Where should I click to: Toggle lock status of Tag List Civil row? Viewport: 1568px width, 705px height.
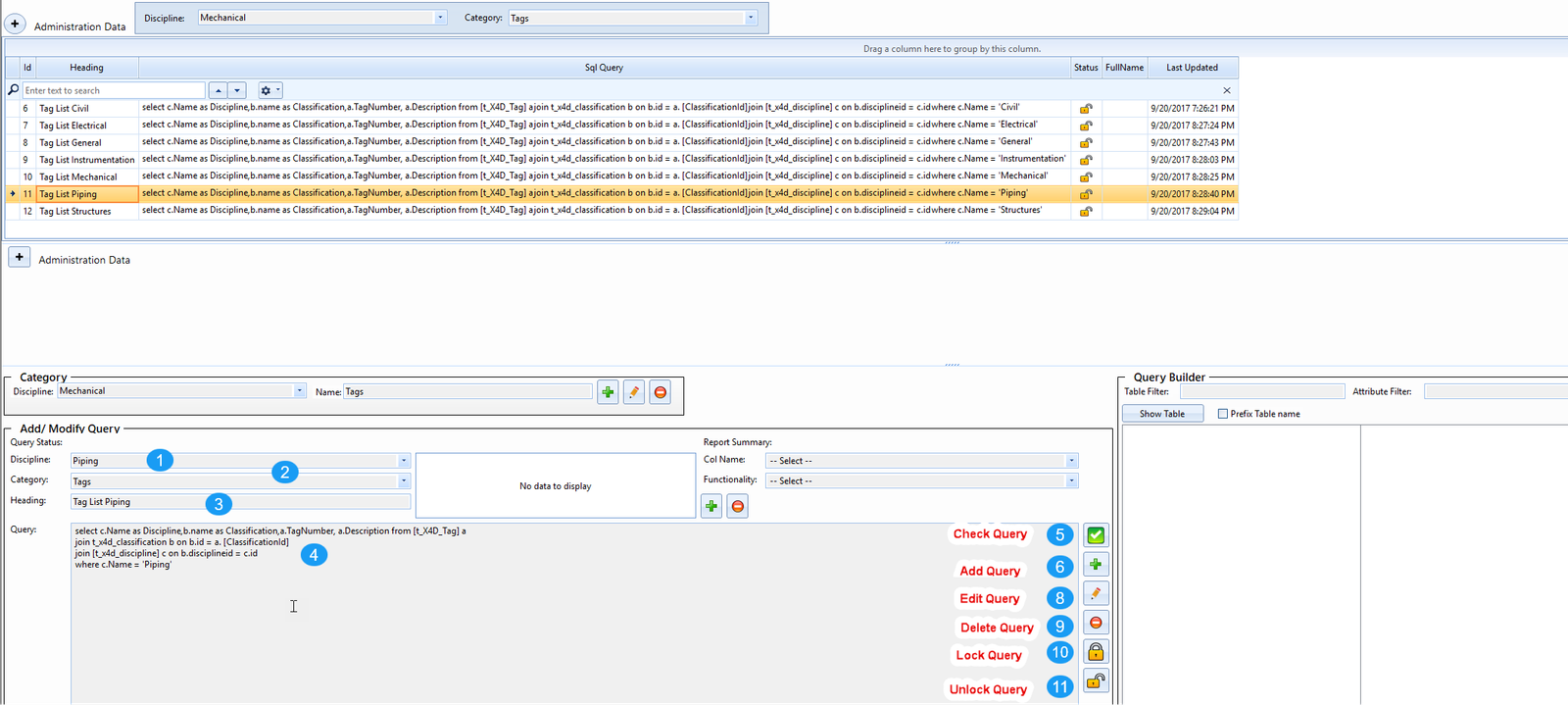[x=1086, y=109]
